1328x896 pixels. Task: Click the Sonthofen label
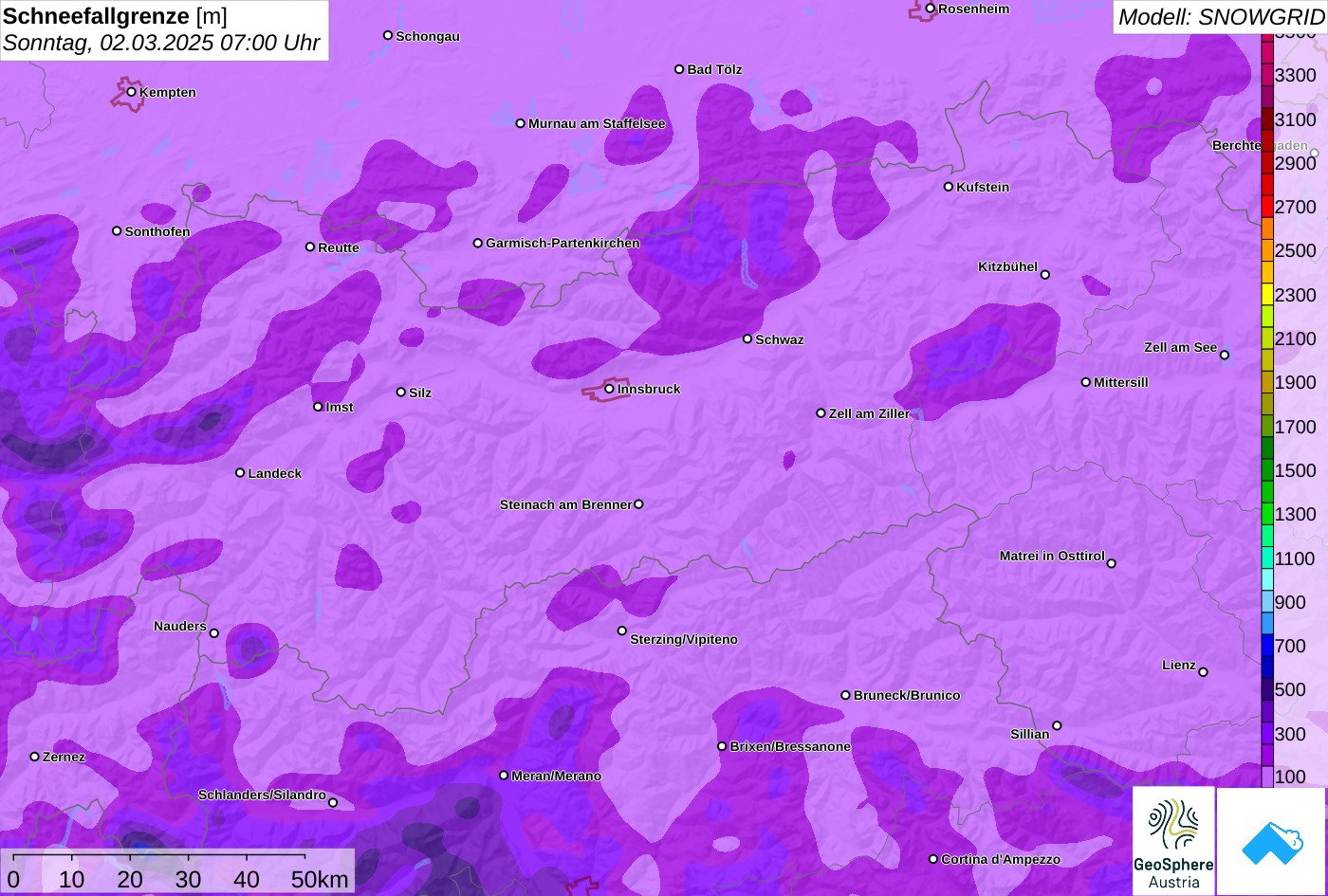[157, 232]
